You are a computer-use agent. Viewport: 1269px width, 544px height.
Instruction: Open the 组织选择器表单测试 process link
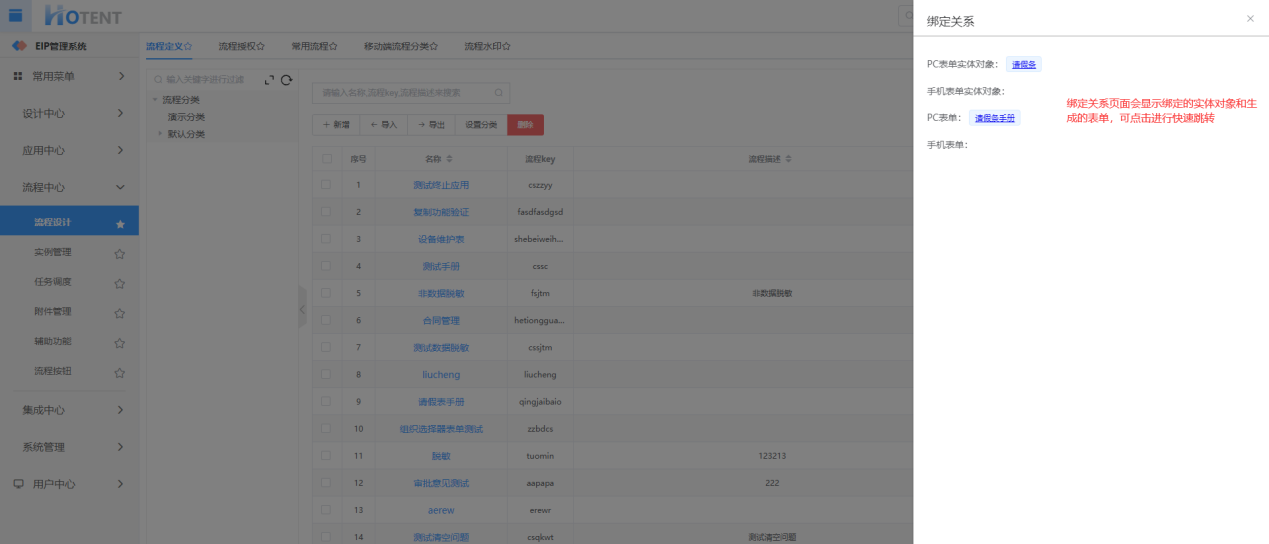coord(441,428)
